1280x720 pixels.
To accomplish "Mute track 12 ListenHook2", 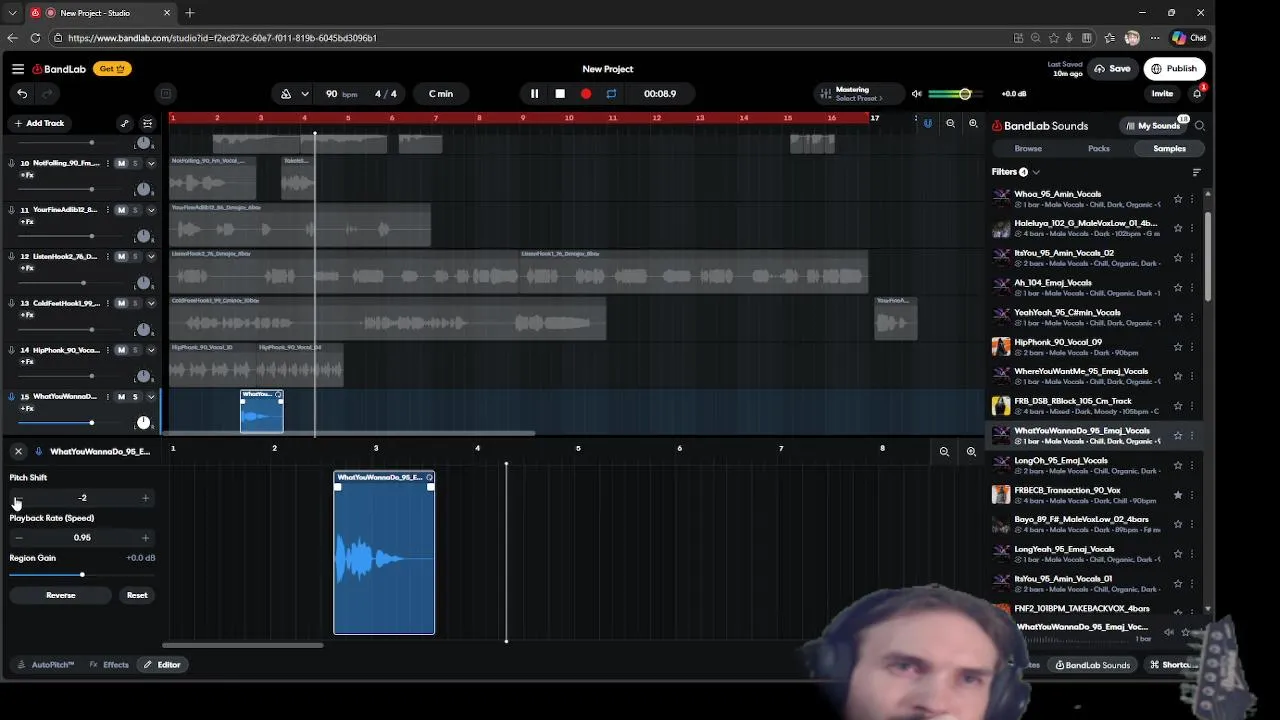I will (121, 257).
